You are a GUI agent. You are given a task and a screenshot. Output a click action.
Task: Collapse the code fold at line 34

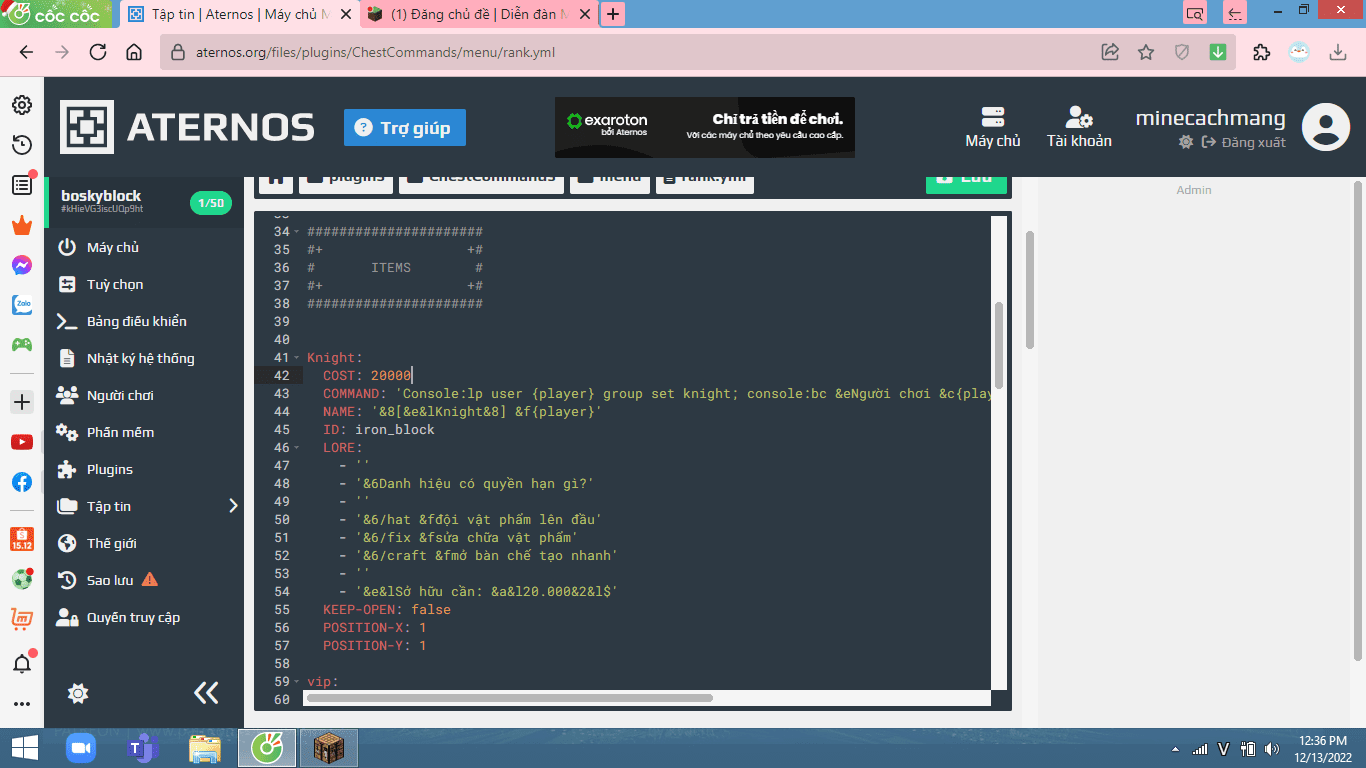297,232
